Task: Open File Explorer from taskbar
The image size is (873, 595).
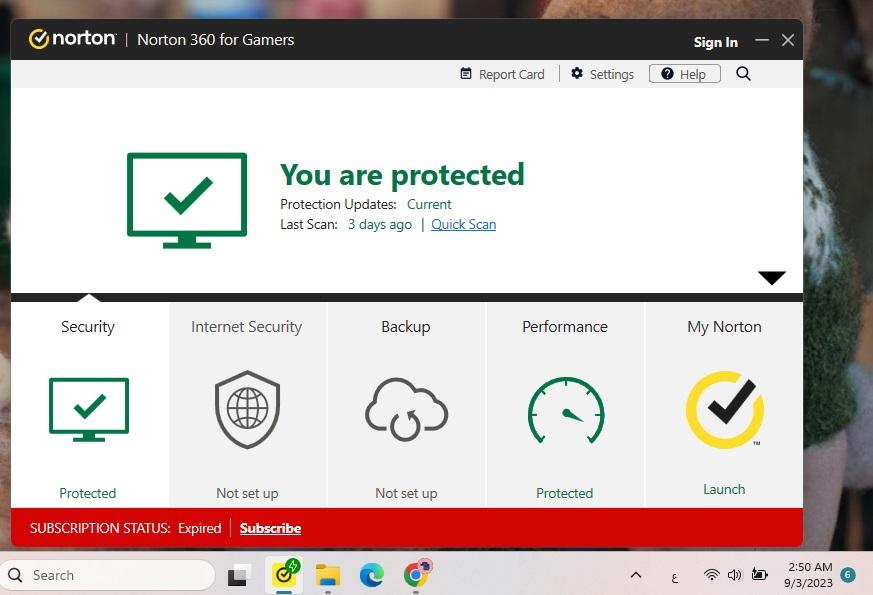Action: pos(327,575)
